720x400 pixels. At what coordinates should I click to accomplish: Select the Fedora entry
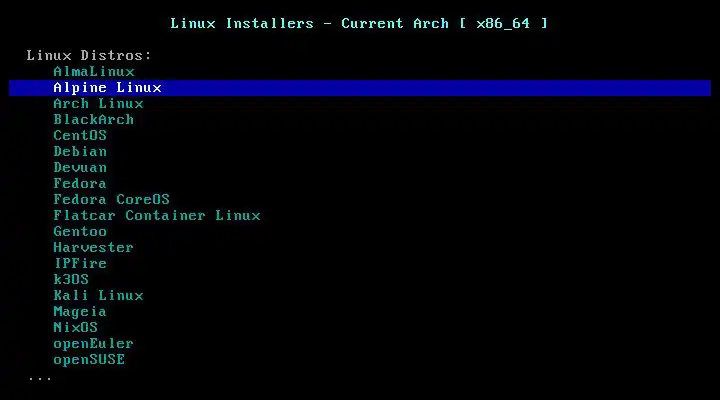click(x=80, y=184)
